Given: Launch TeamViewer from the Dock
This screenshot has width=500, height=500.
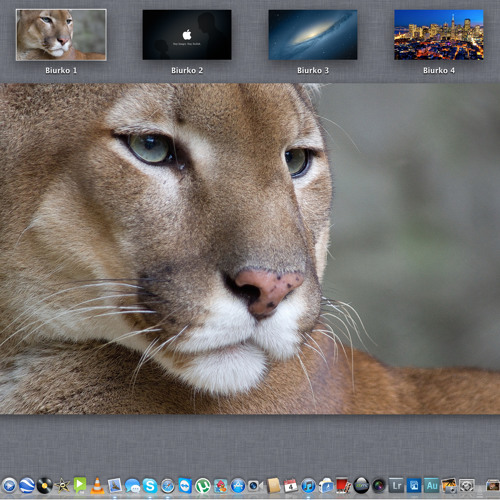Looking at the screenshot, I should coord(185,486).
